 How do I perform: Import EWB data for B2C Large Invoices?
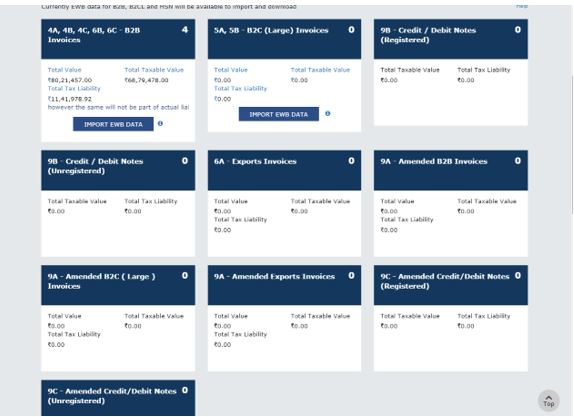tap(279, 114)
